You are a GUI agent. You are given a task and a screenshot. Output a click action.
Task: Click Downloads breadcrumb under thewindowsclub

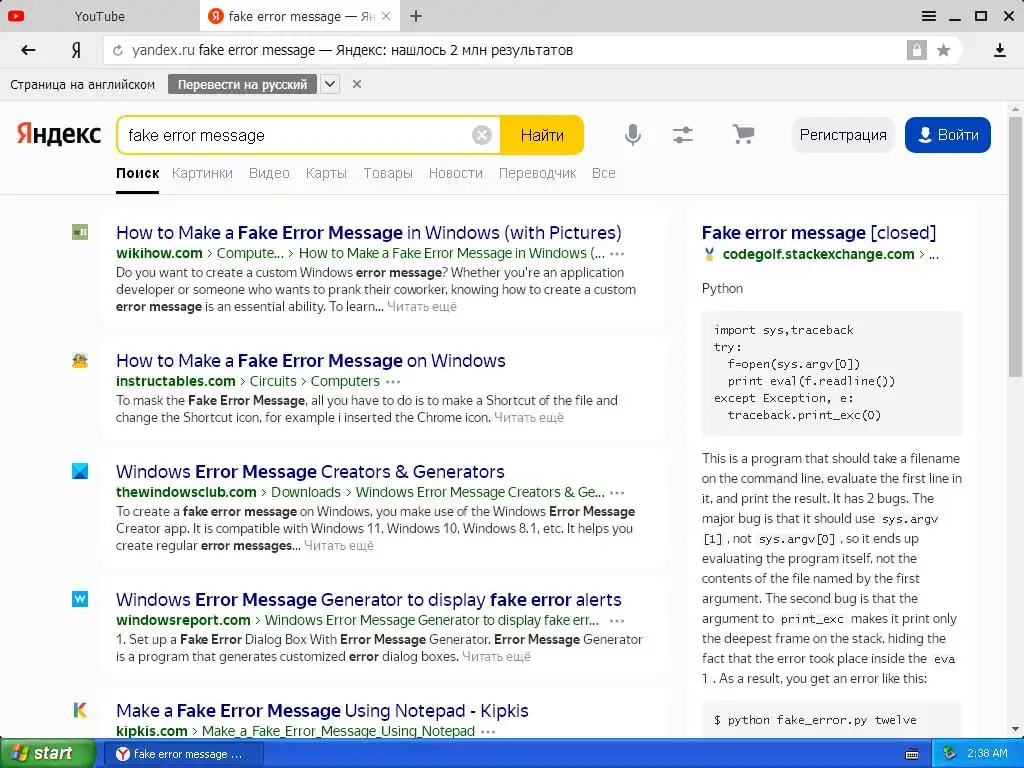pyautogui.click(x=306, y=492)
